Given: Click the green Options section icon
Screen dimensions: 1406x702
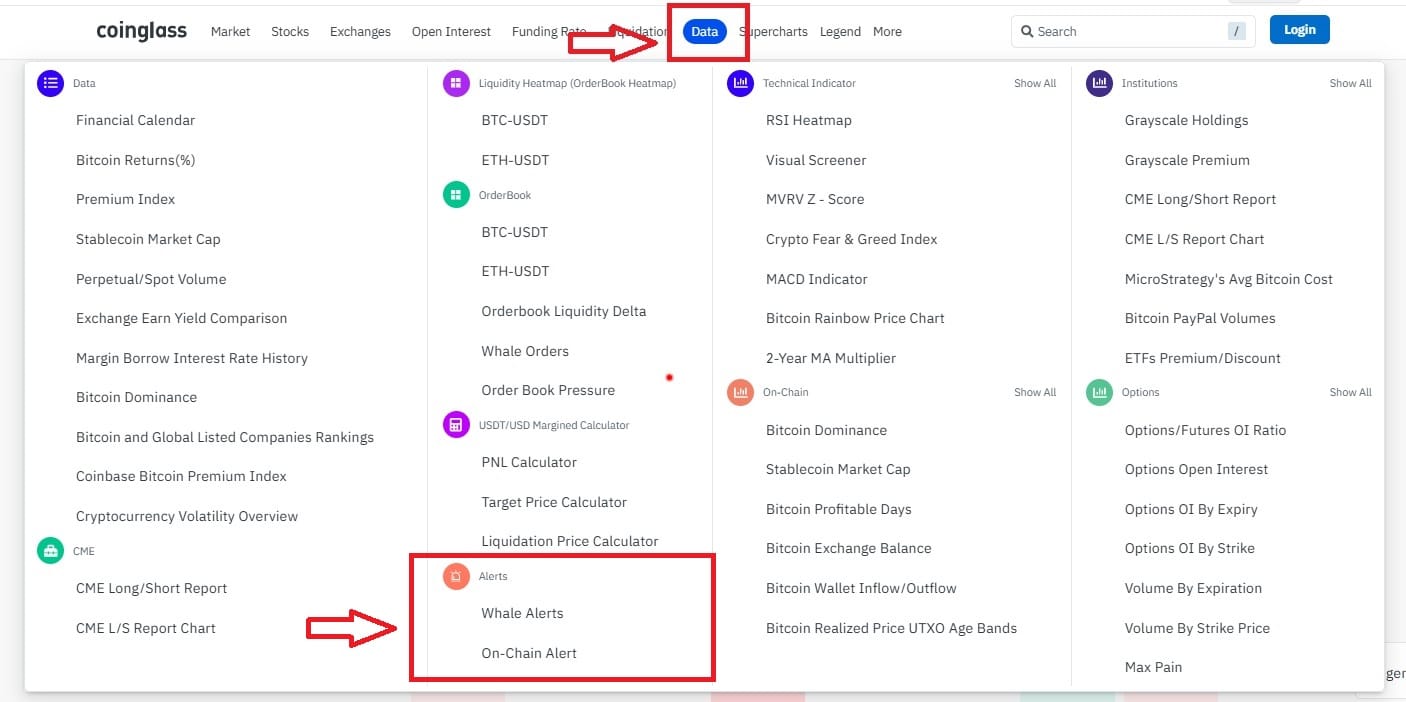Looking at the screenshot, I should 1099,392.
